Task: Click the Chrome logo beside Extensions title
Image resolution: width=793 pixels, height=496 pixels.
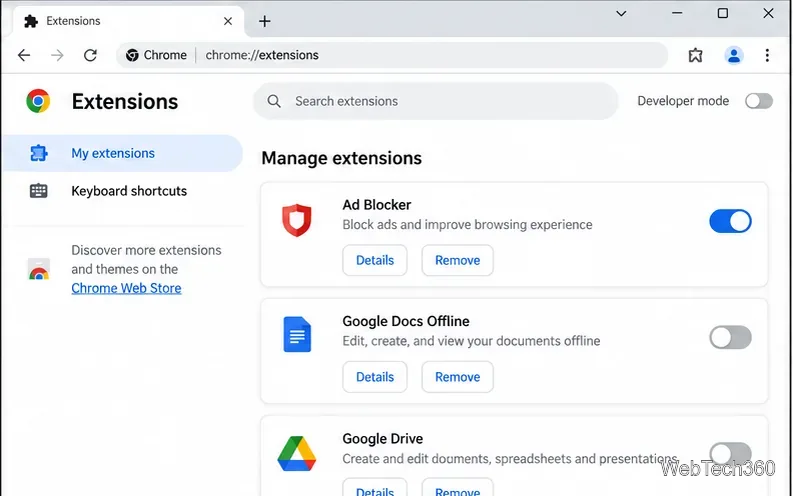Action: (38, 101)
